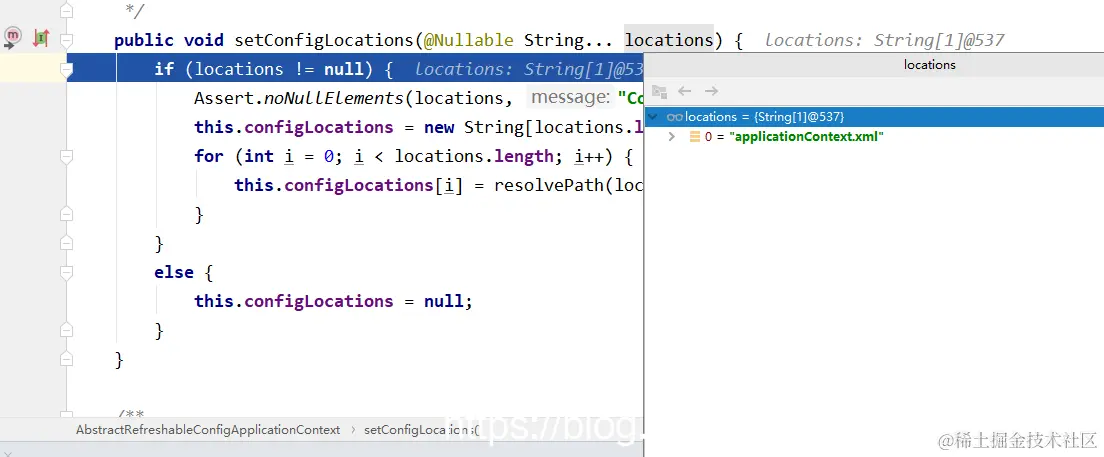1104x457 pixels.
Task: Click the method breakpoint icon in the gutter
Action: 13,37
